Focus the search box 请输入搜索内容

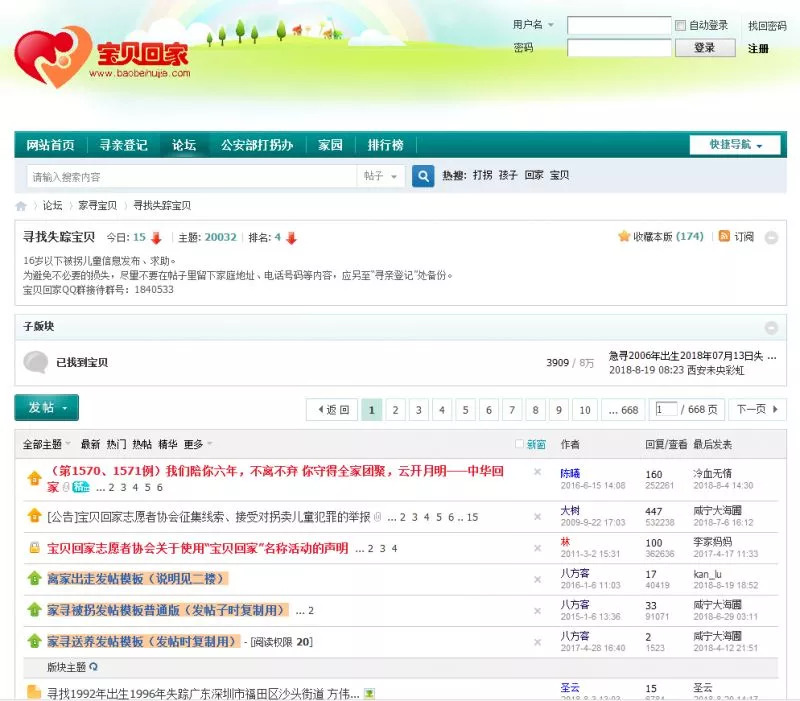pos(191,177)
